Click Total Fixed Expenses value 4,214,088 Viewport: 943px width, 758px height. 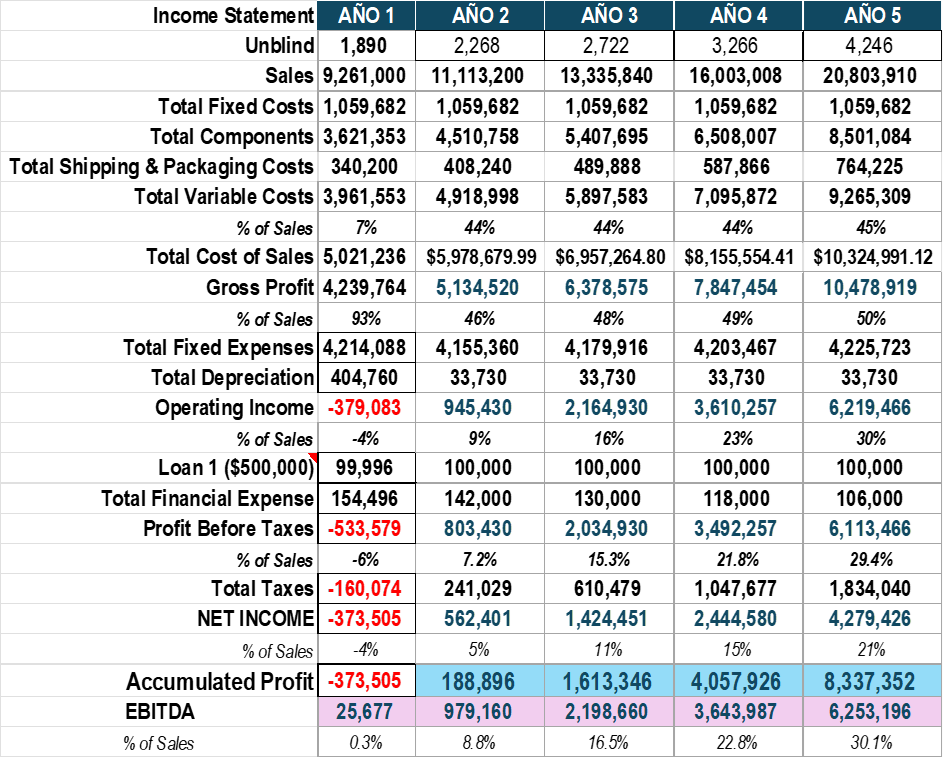tap(364, 348)
